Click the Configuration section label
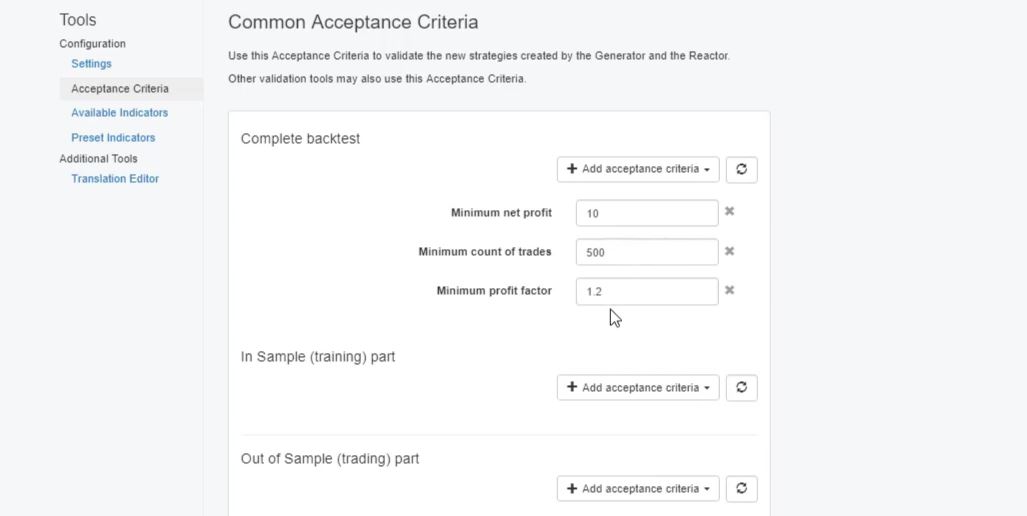 [x=92, y=44]
